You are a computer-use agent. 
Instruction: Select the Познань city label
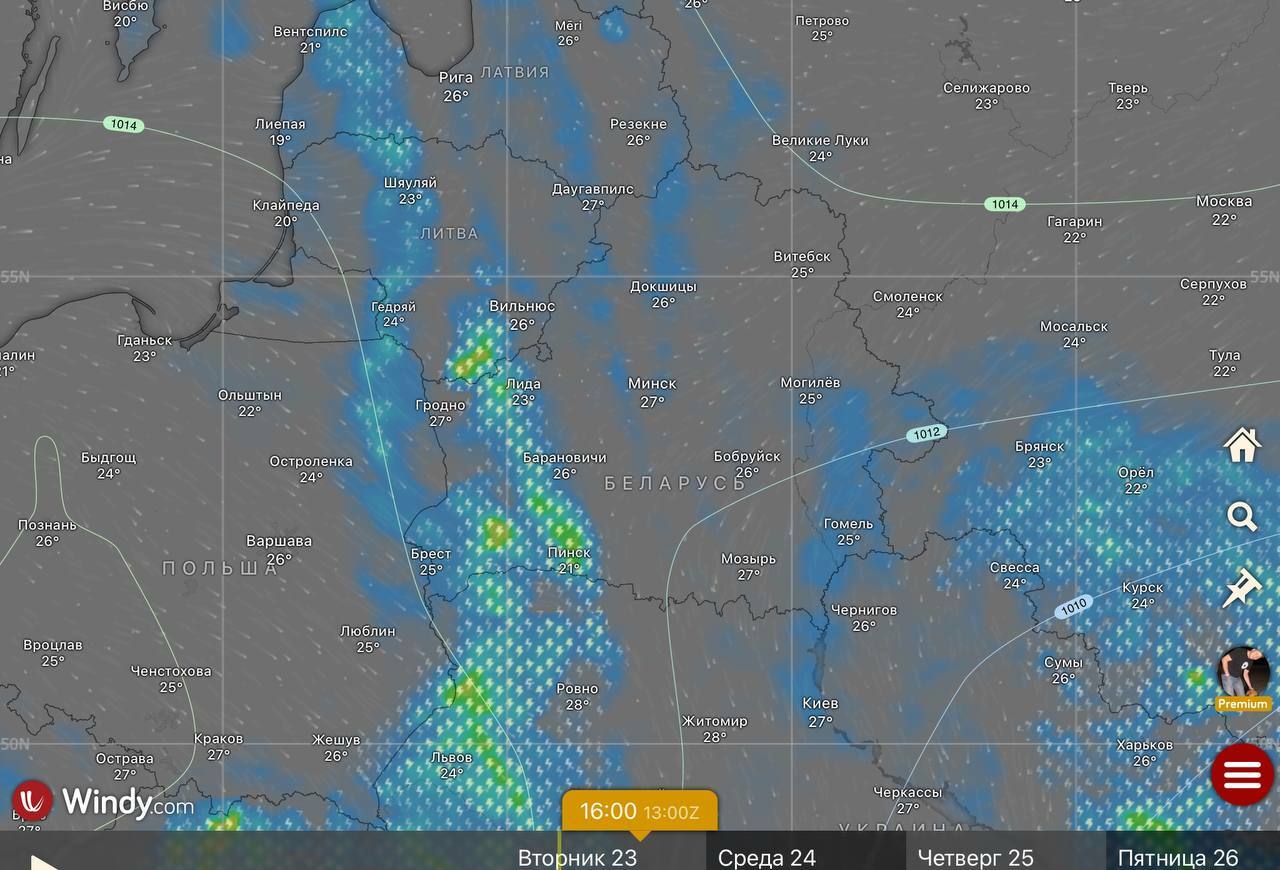(x=47, y=525)
